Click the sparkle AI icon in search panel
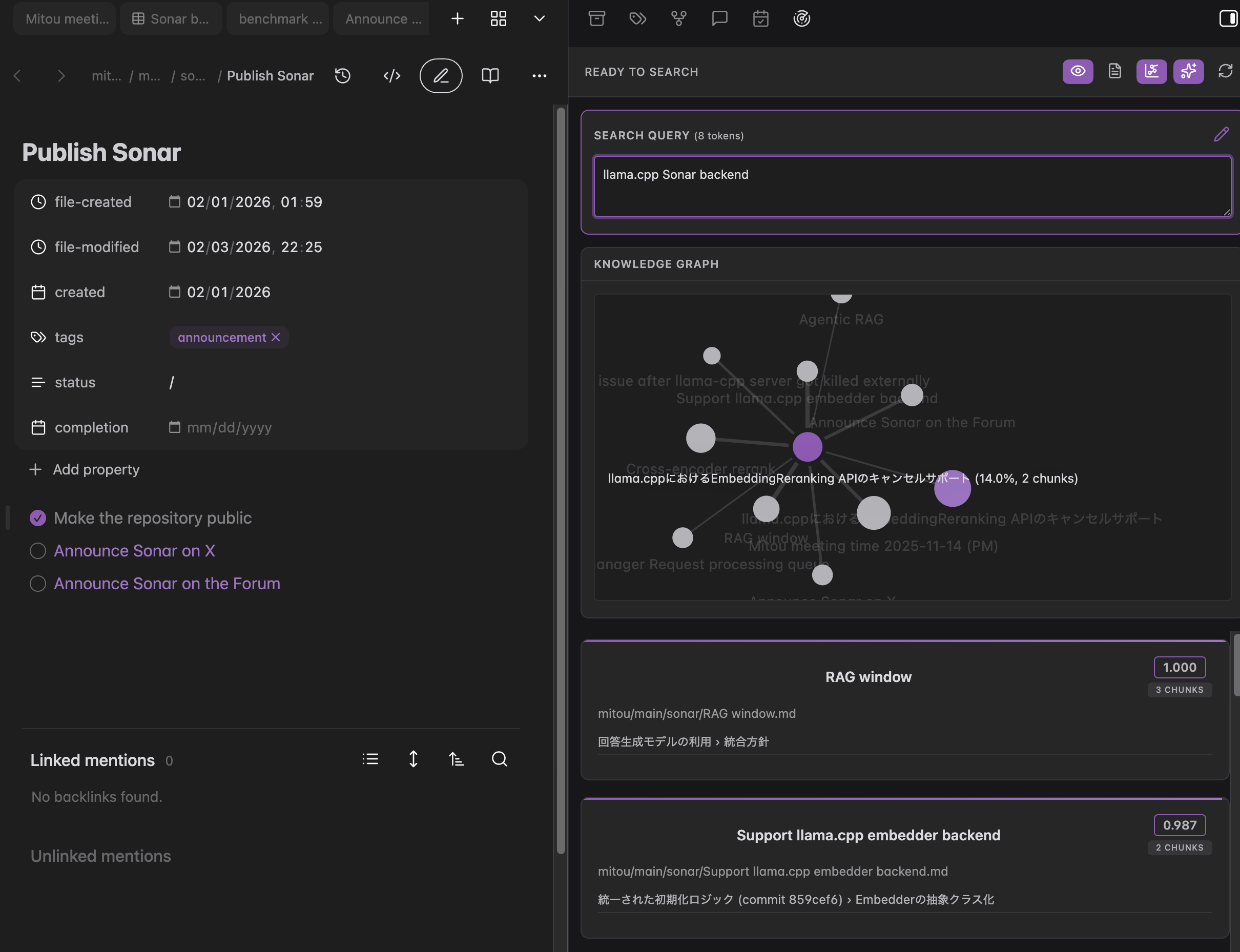The image size is (1240, 952). coord(1188,71)
